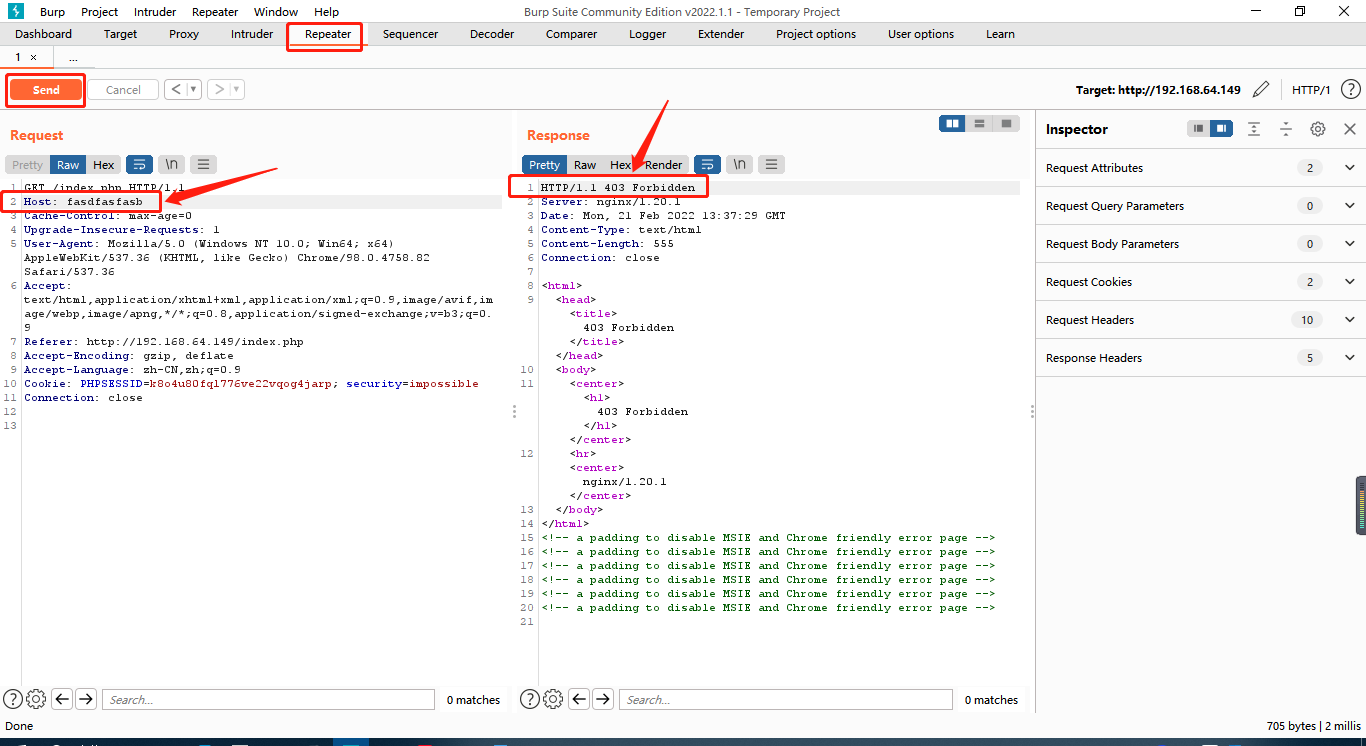Screen dimensions: 1366x746
Task: Open the back history dropdown arrow
Action: point(194,89)
